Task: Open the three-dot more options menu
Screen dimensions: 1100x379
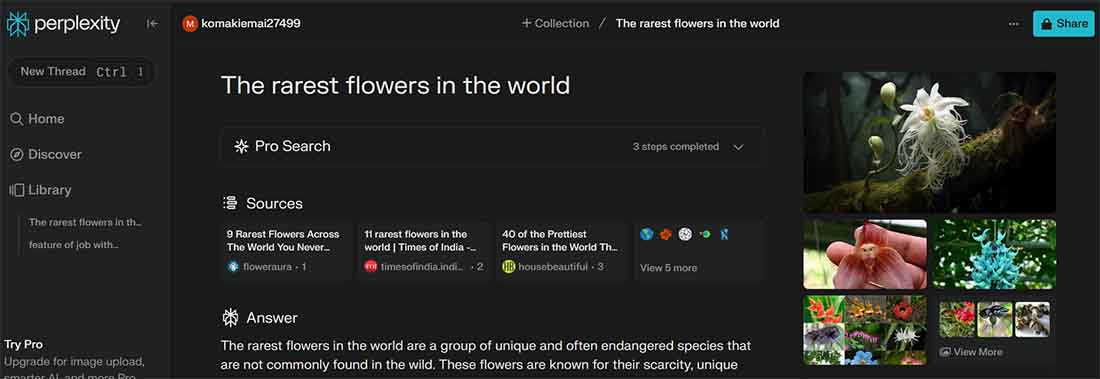Action: [1014, 24]
